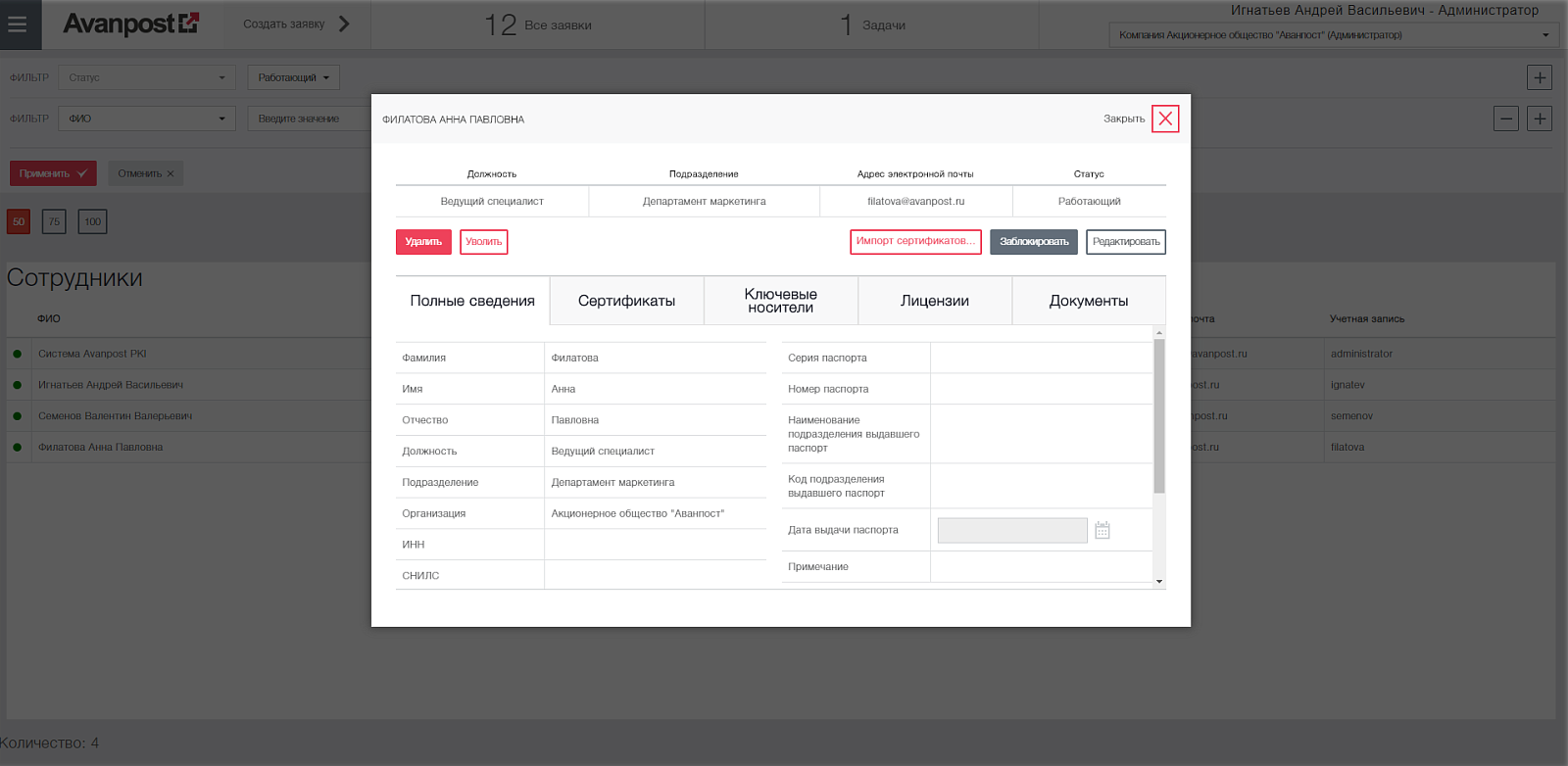
Task: Open the Работающий status dropdown
Action: pyautogui.click(x=293, y=77)
